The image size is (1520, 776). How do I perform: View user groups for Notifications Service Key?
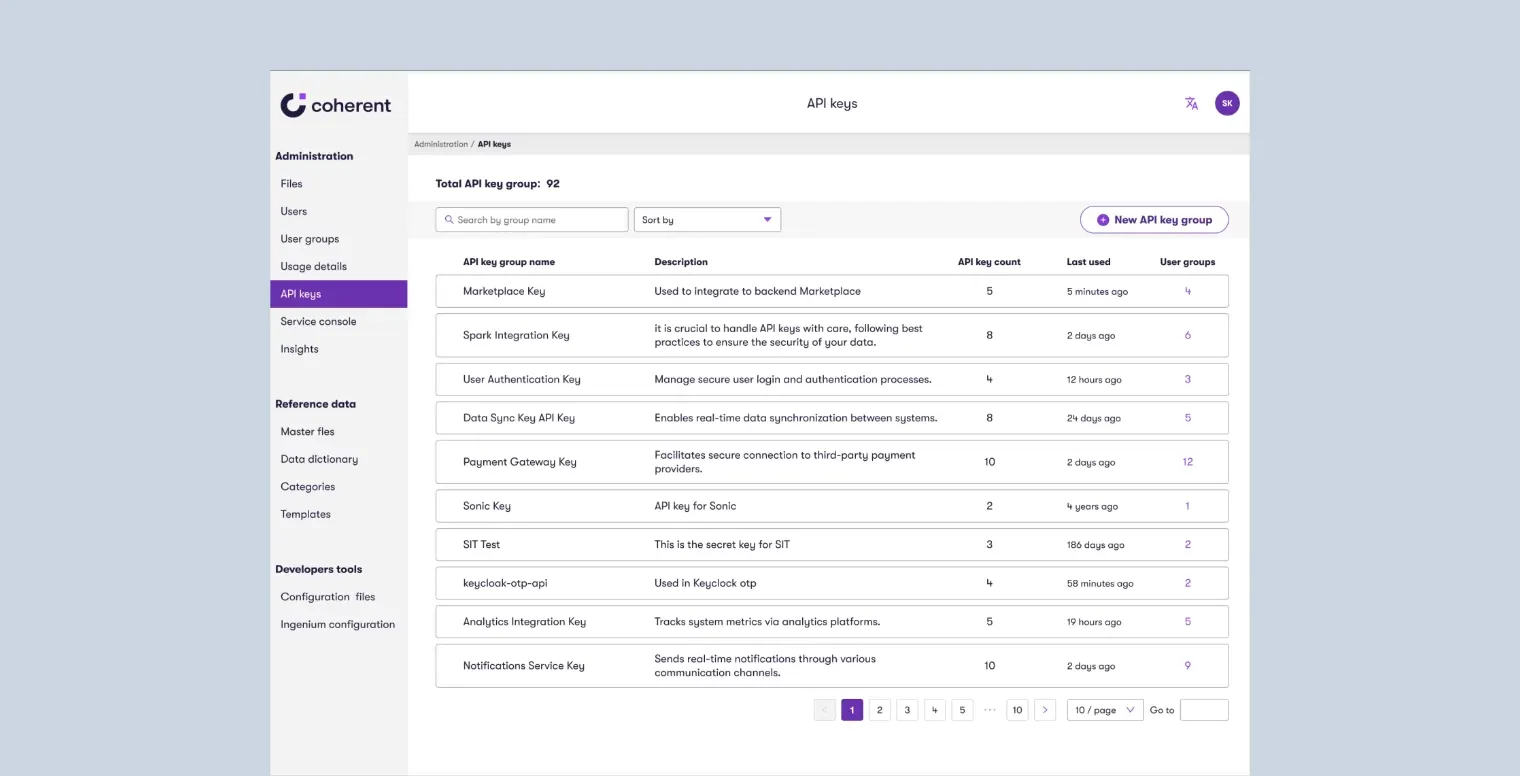point(1188,665)
